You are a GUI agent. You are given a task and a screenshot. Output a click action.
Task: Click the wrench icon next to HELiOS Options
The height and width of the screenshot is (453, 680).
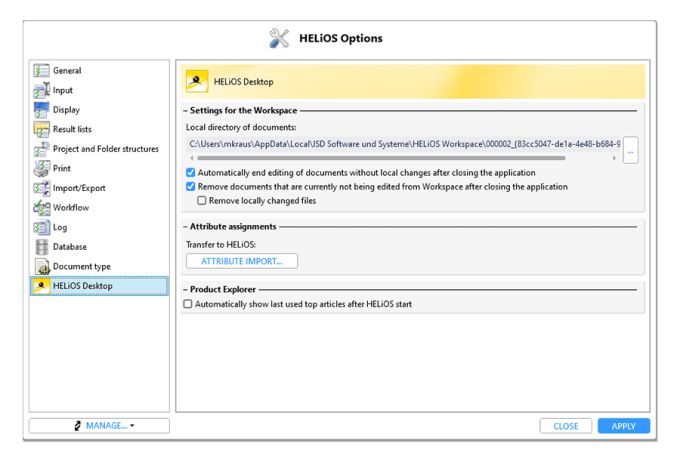(x=279, y=38)
